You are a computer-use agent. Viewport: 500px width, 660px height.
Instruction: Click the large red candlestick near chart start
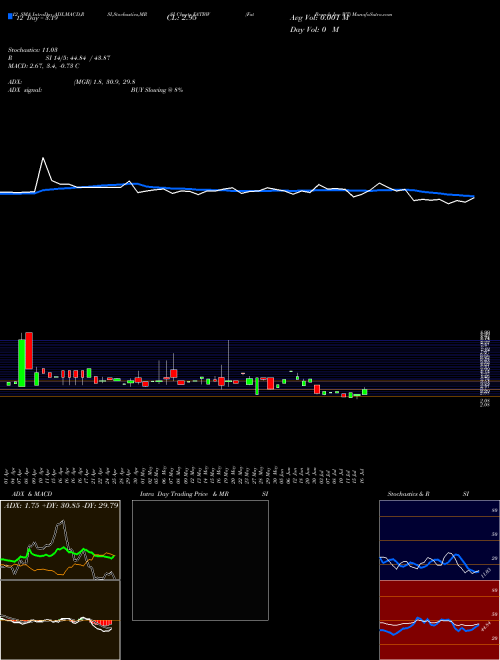(x=29, y=351)
